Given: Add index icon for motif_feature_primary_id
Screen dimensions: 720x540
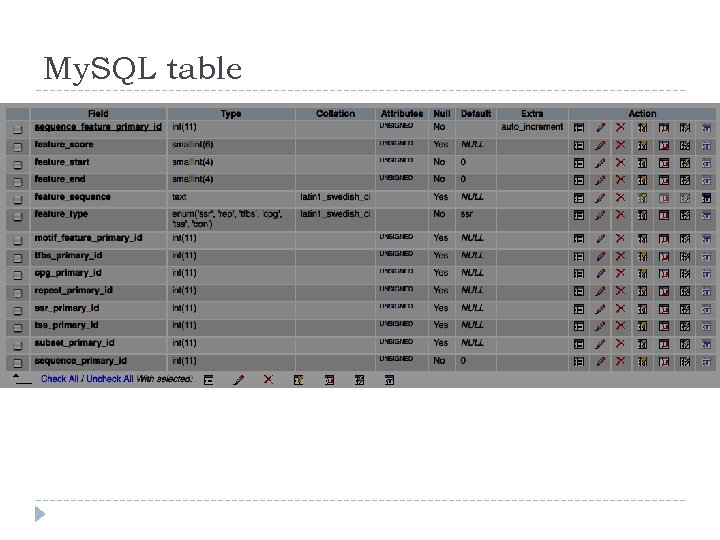Looking at the screenshot, I should (x=685, y=239).
